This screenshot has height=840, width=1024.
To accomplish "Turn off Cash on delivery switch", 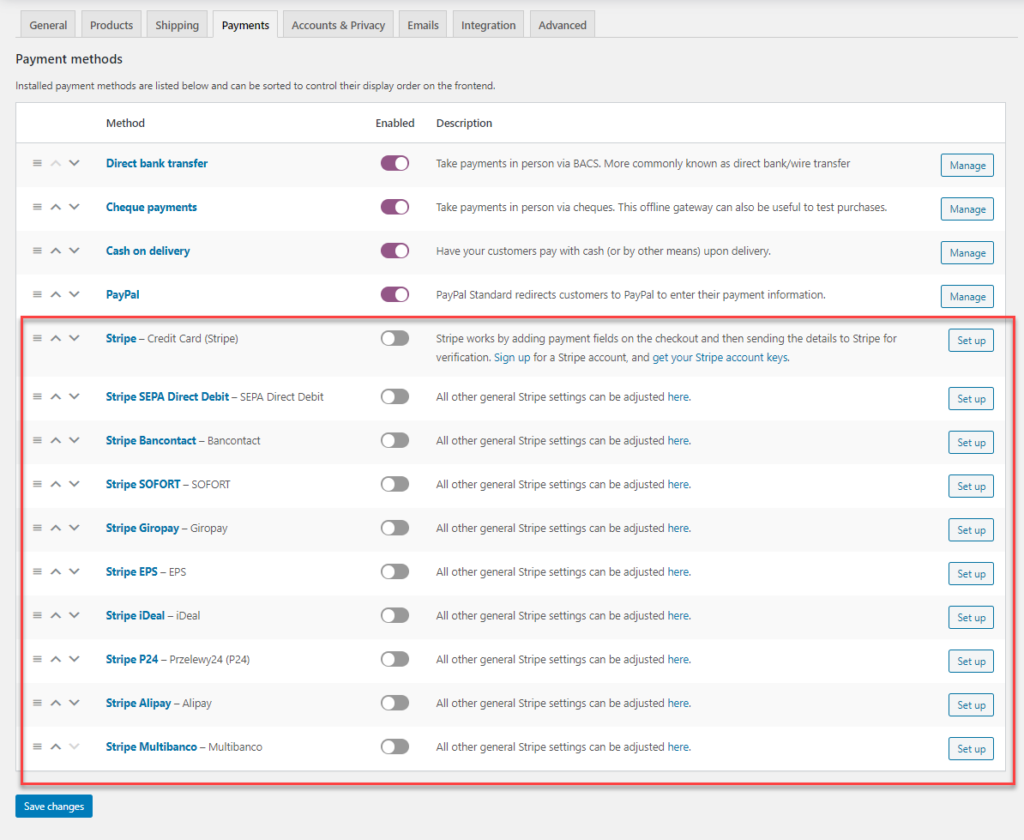I will tap(395, 251).
